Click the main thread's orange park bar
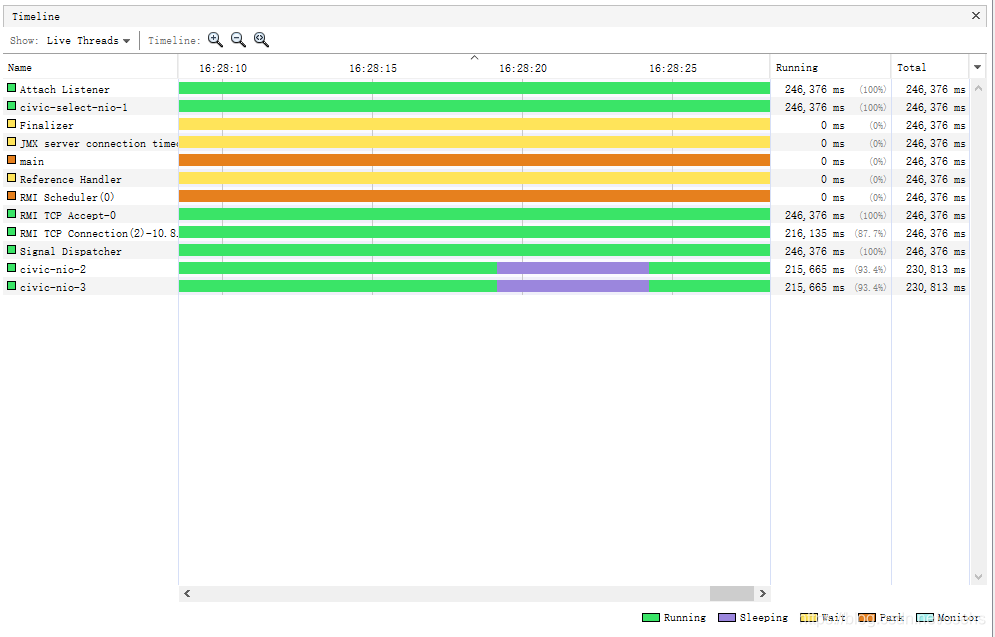The image size is (995, 637). coord(474,160)
